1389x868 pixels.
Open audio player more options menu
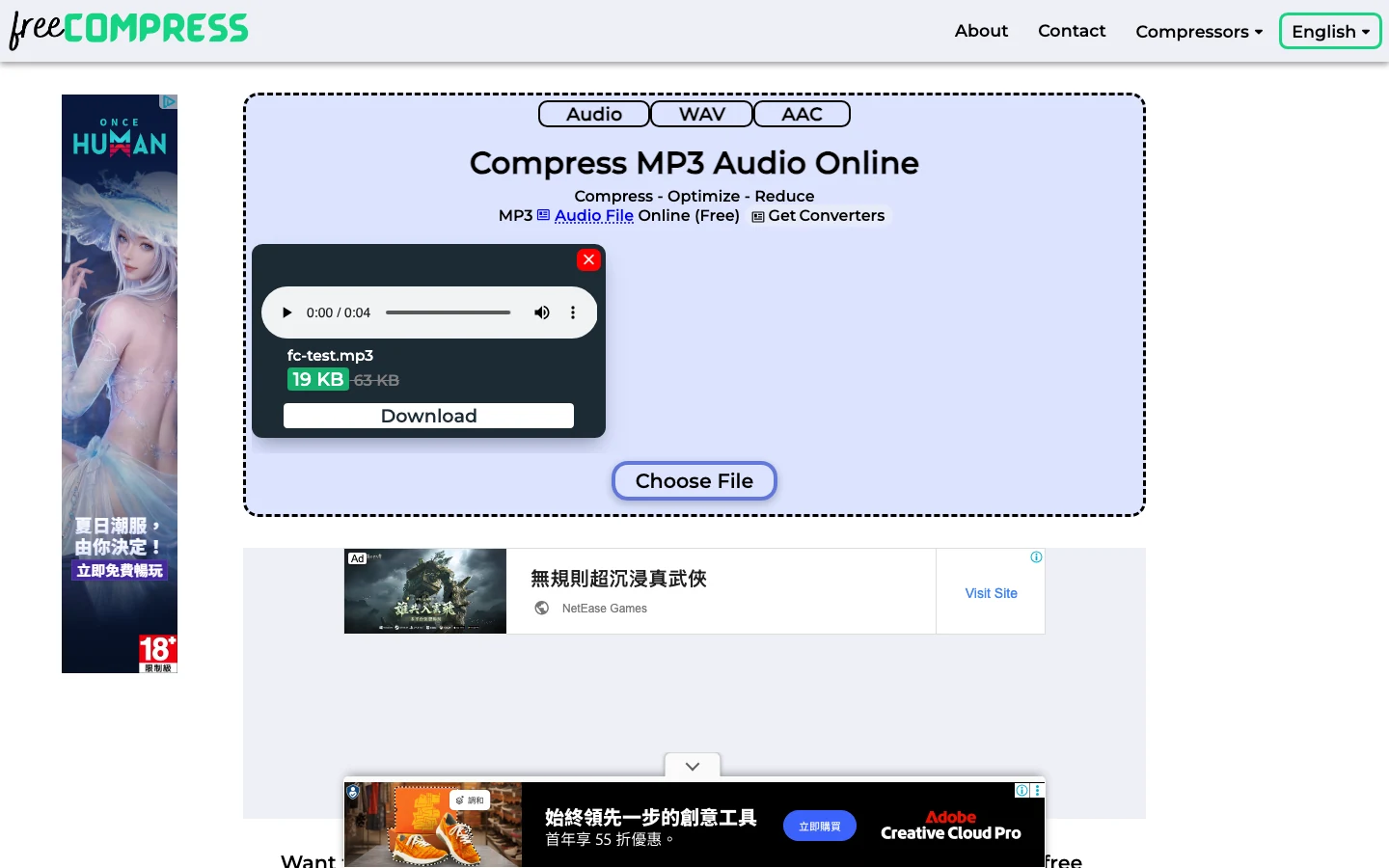(x=573, y=312)
